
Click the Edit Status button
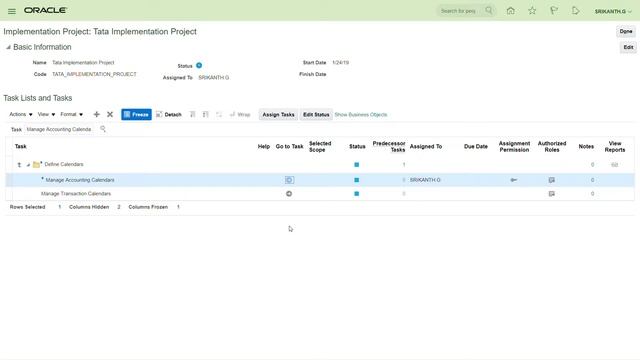(316, 115)
